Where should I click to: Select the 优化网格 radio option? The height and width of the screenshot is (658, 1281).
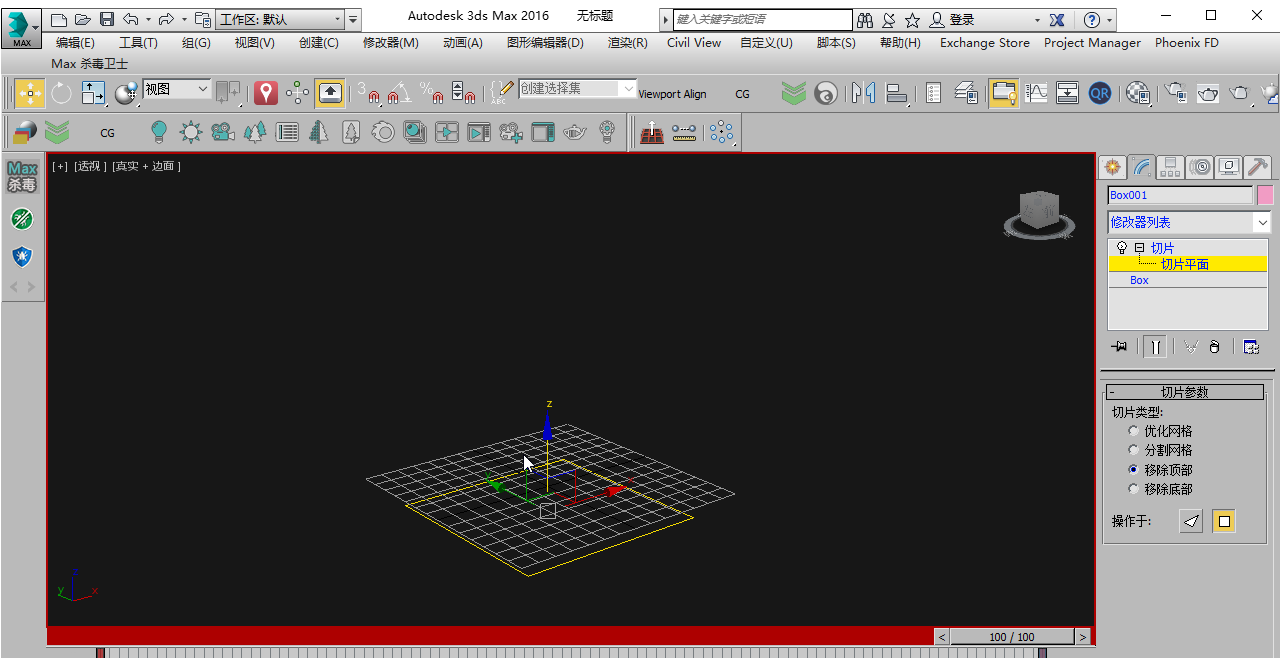(1133, 431)
